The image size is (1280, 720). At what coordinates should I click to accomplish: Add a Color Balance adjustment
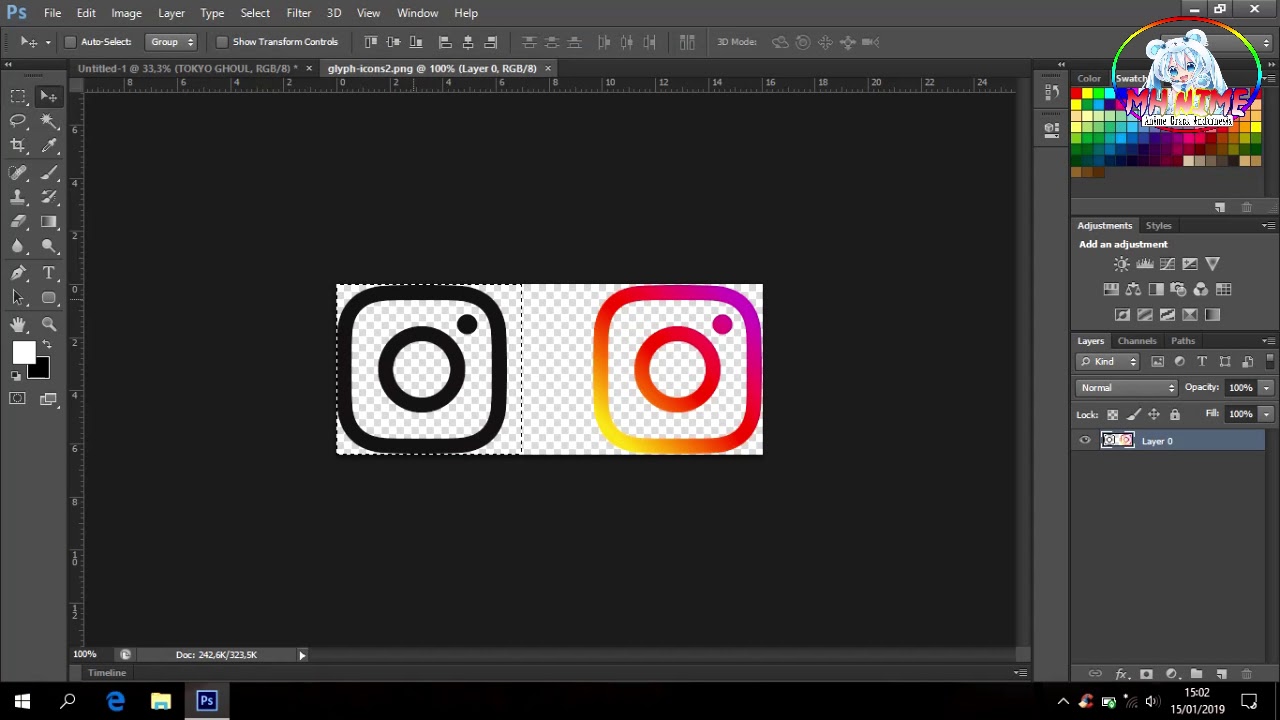click(x=1133, y=289)
